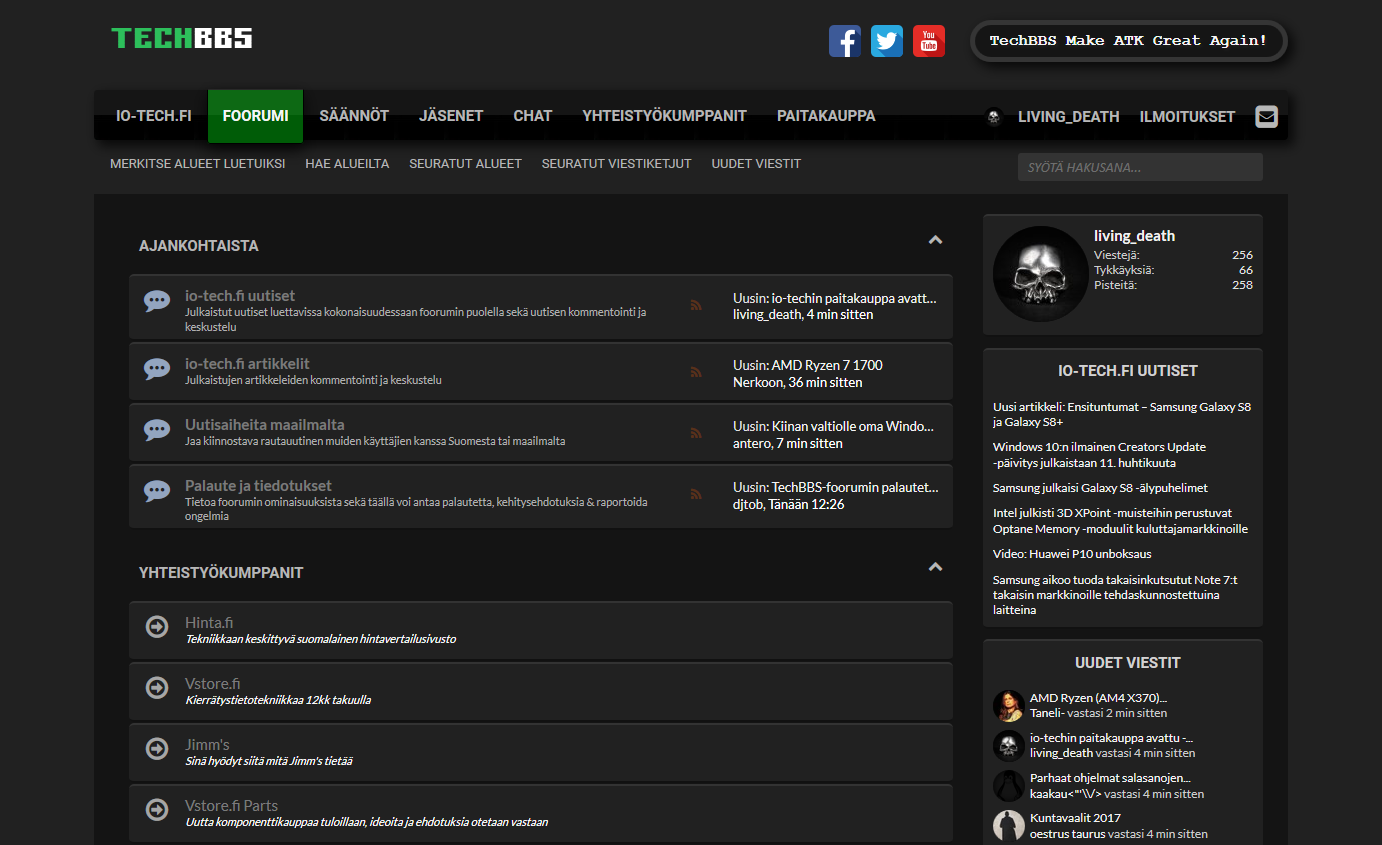Open TechBBS Facebook page via Facebook icon
This screenshot has height=845, width=1382.
click(845, 41)
